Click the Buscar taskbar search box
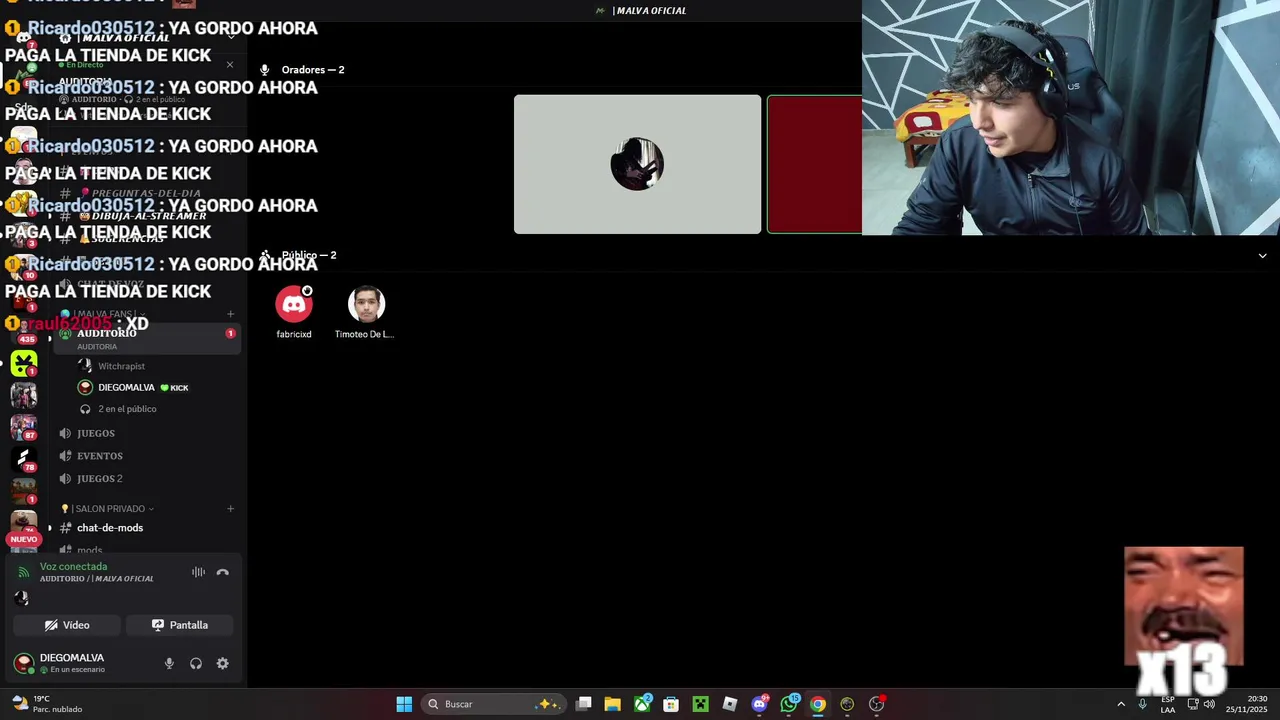The width and height of the screenshot is (1280, 720). 493,704
